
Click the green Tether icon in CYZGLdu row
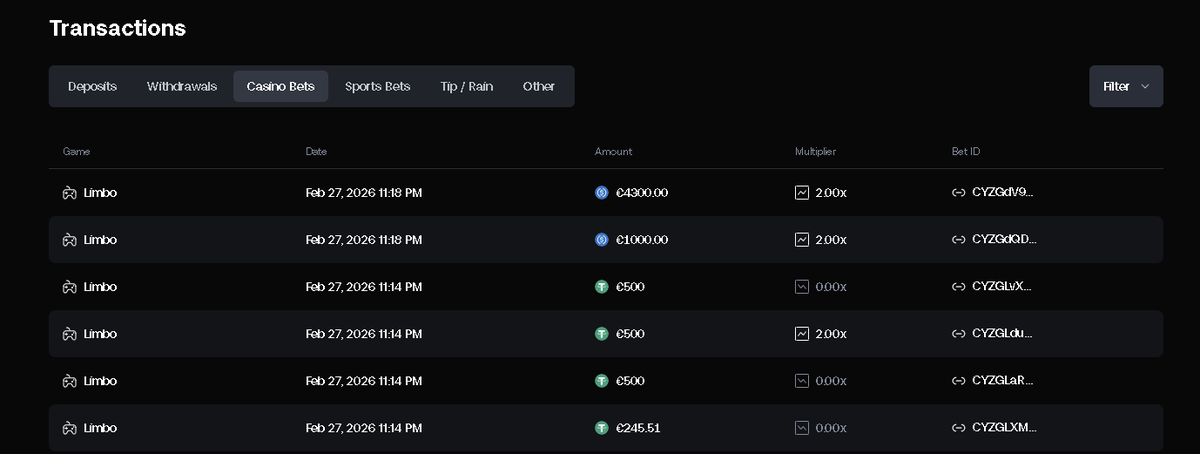[x=602, y=334]
